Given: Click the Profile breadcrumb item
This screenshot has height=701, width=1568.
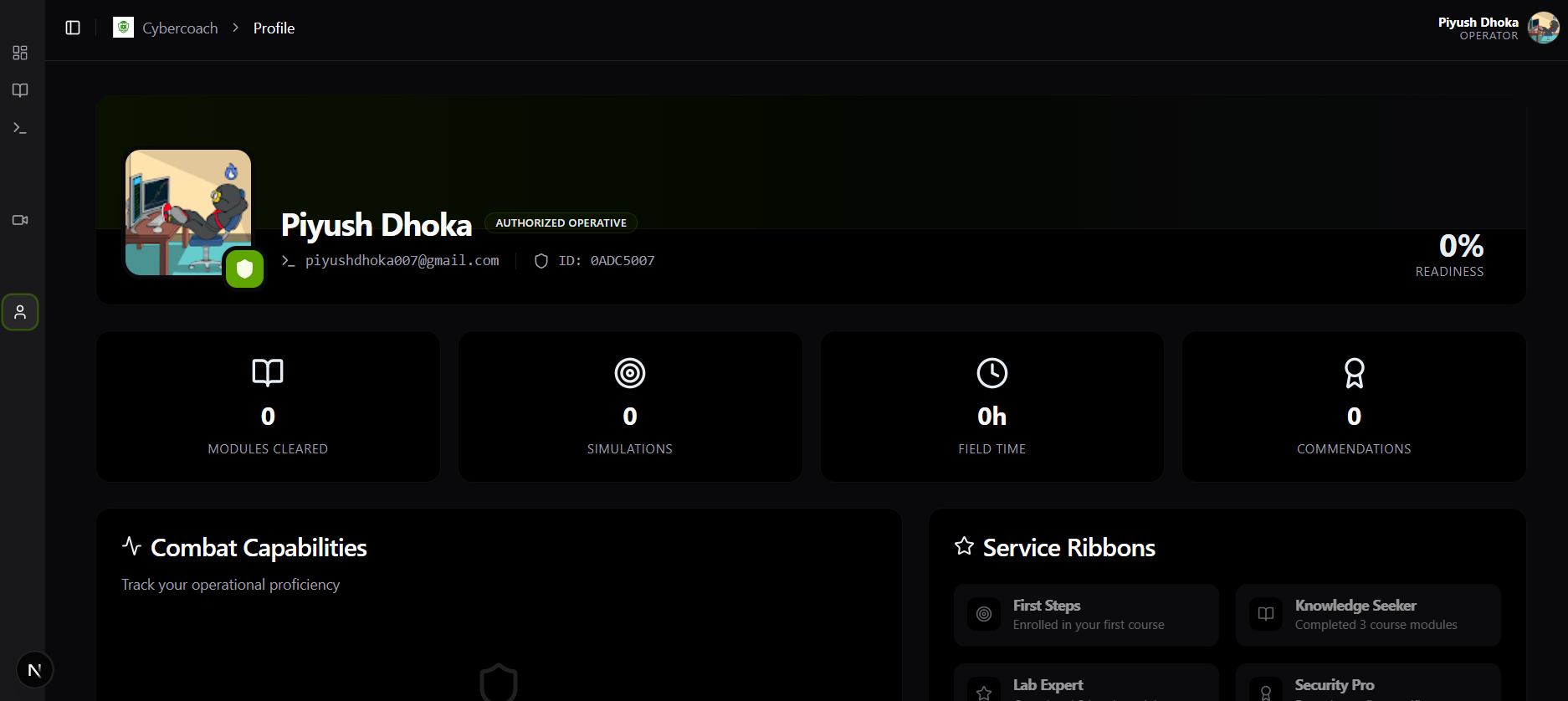Looking at the screenshot, I should click(274, 28).
